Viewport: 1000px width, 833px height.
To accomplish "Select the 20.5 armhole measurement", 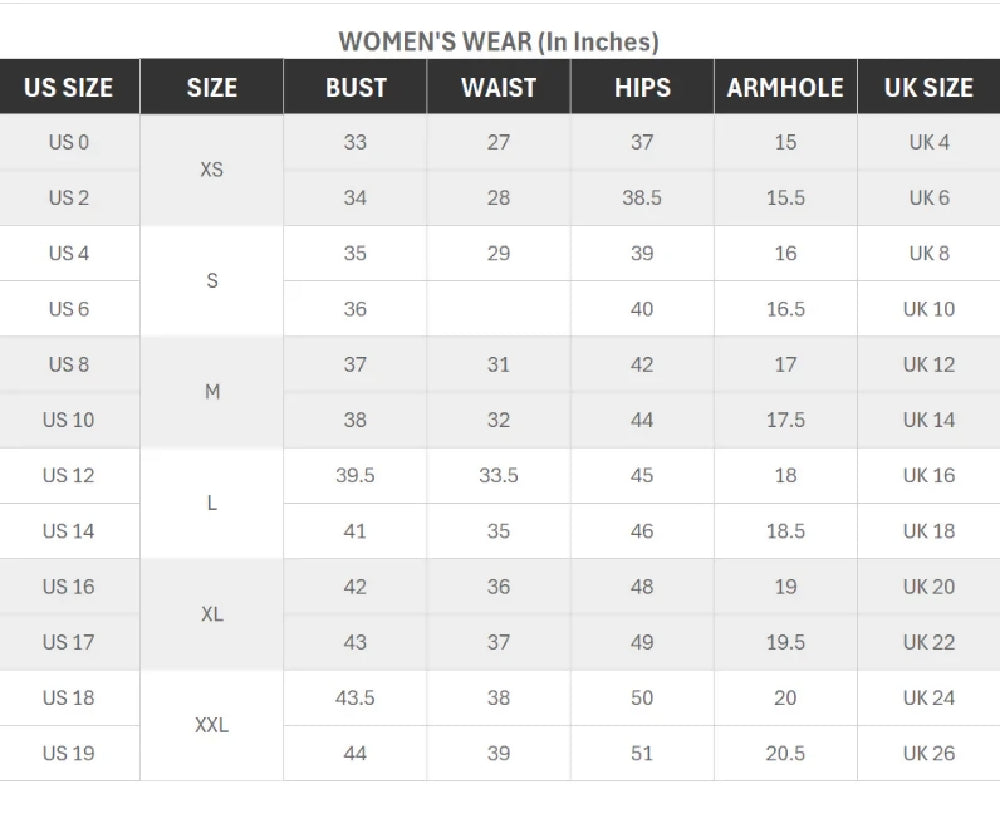I will 785,753.
